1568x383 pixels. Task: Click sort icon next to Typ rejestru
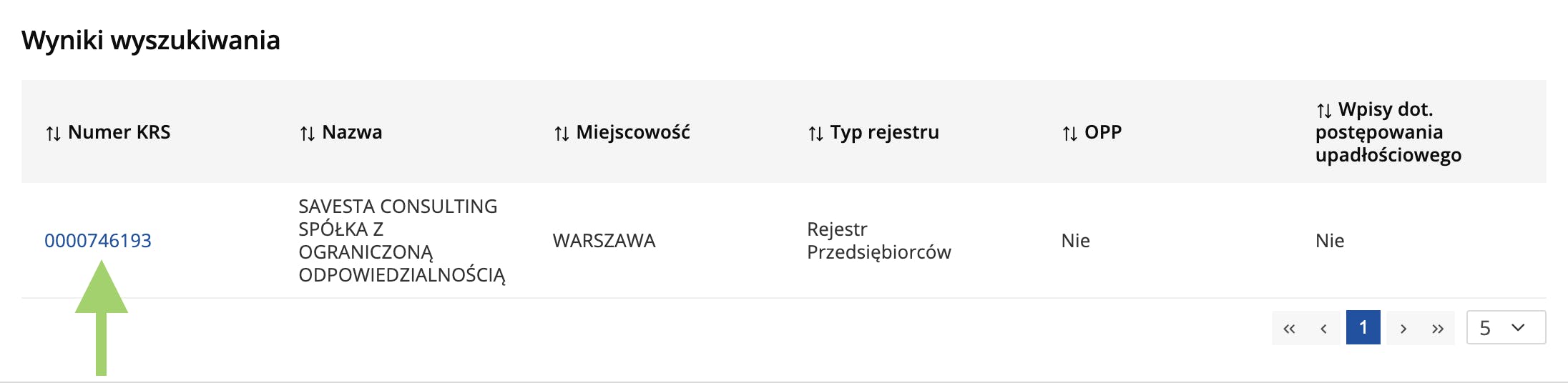tap(815, 134)
